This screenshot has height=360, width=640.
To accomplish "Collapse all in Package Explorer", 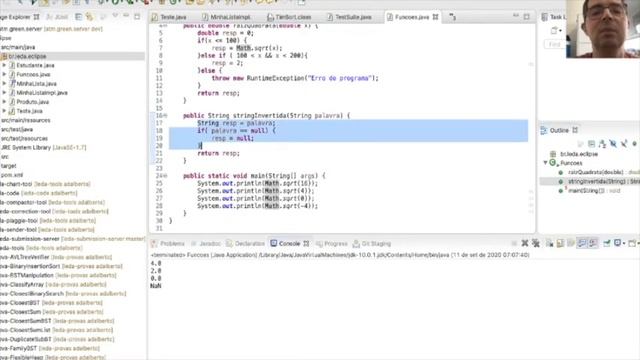I will point(78,17).
